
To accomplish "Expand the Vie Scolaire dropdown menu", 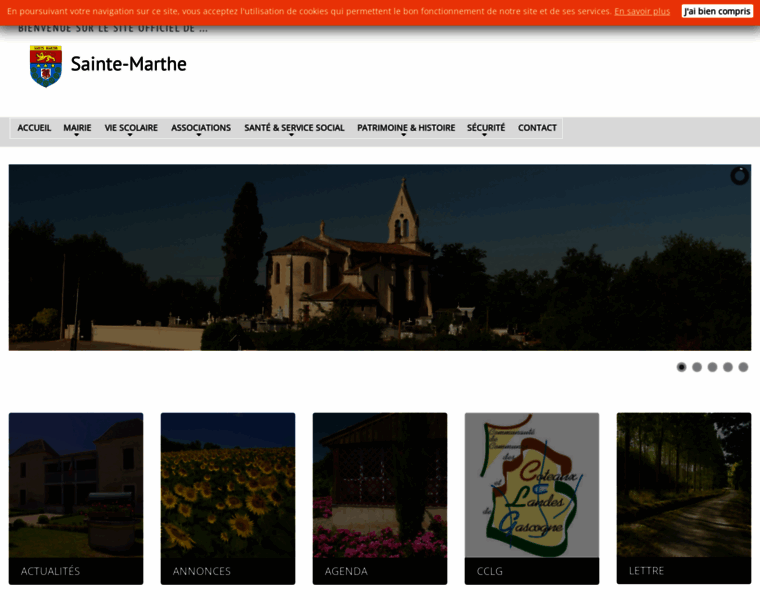I will [x=131, y=128].
